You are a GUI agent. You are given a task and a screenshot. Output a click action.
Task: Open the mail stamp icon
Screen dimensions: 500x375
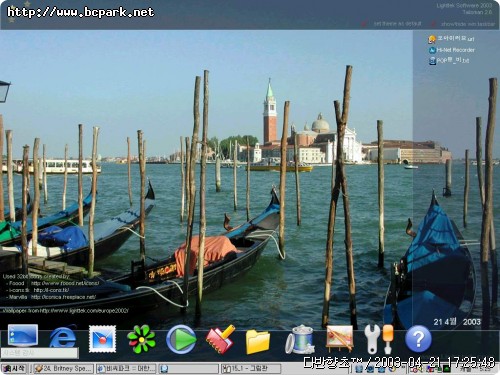tap(102, 339)
